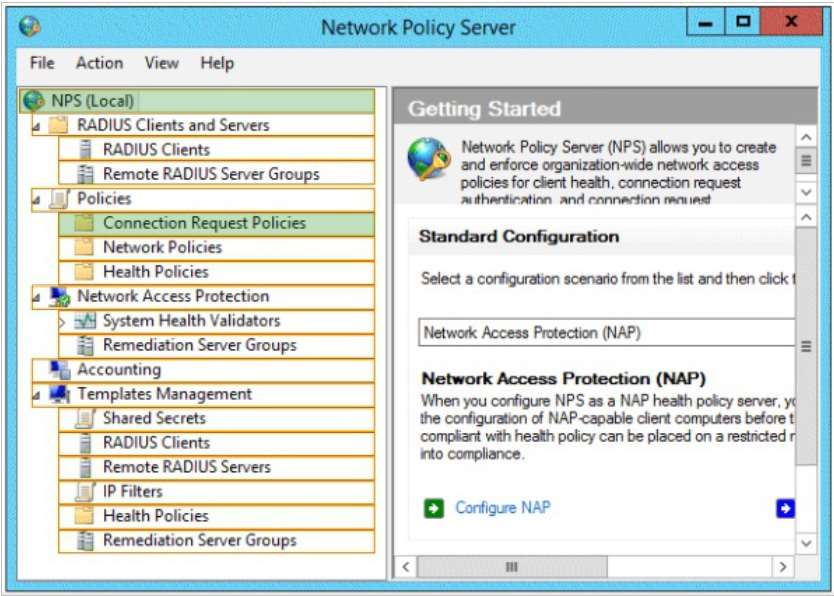Click the globe icon beside NPS (Local)
834x596 pixels.
coord(34,100)
